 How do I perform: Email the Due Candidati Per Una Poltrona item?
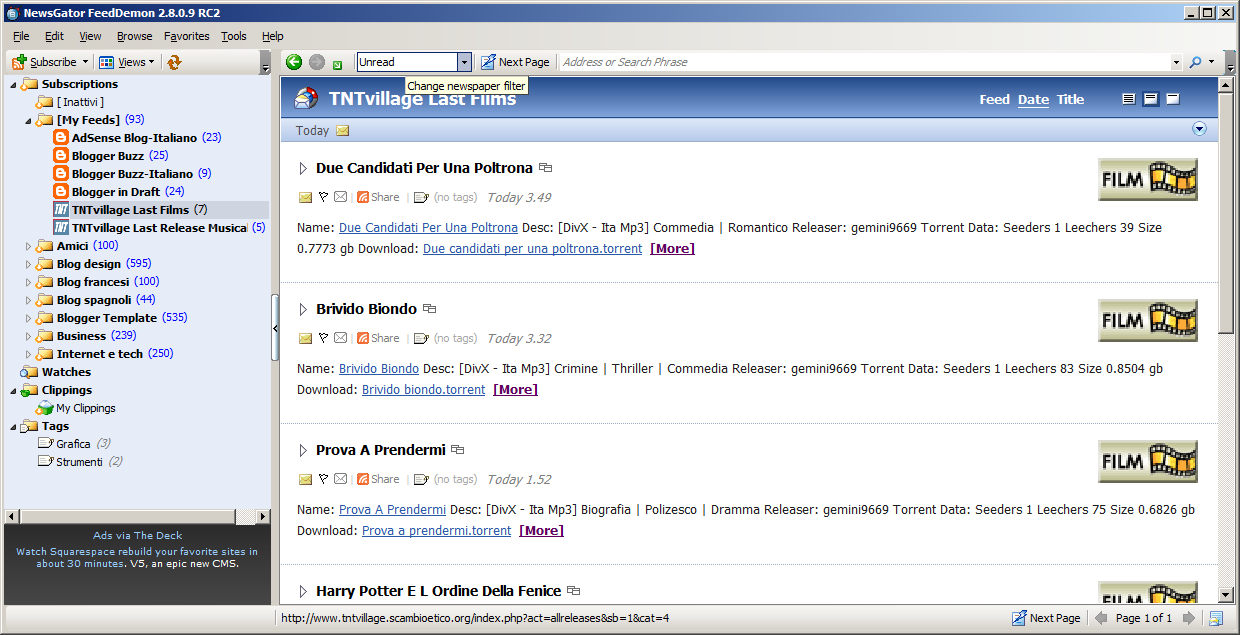coord(340,198)
